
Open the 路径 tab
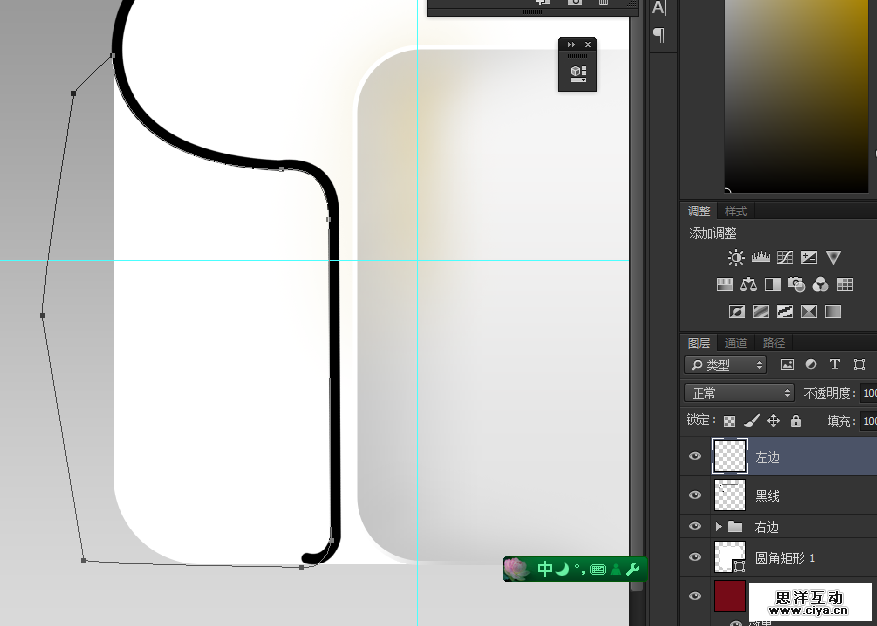pyautogui.click(x=774, y=343)
